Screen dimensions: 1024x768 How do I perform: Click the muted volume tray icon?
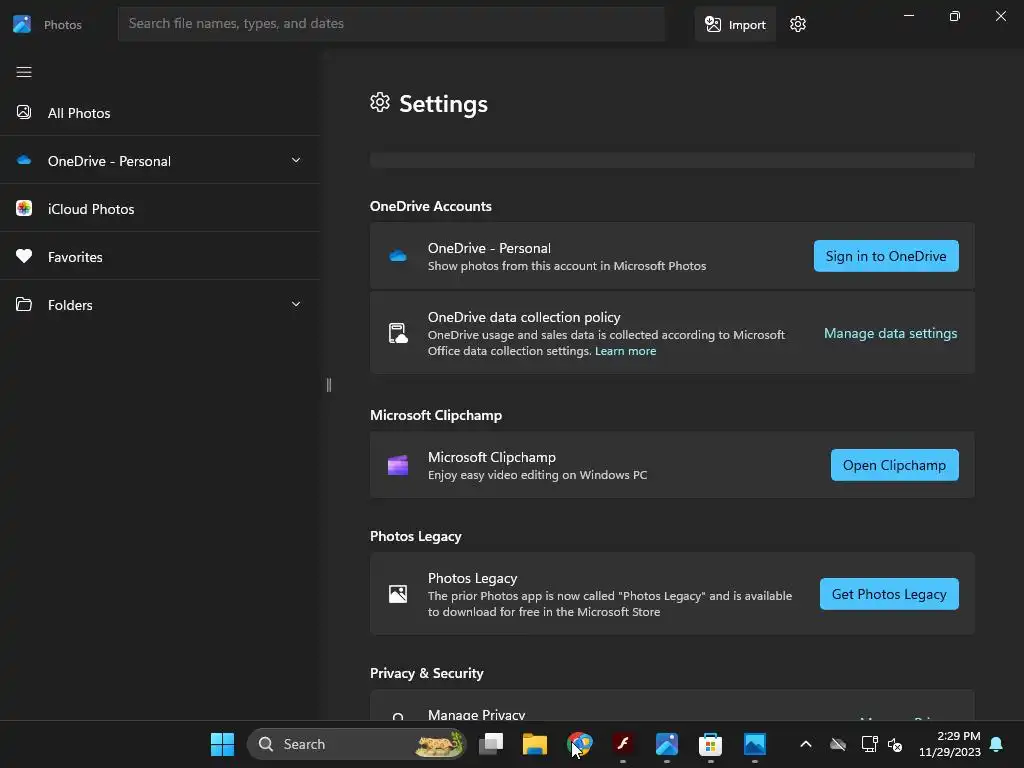pos(895,744)
